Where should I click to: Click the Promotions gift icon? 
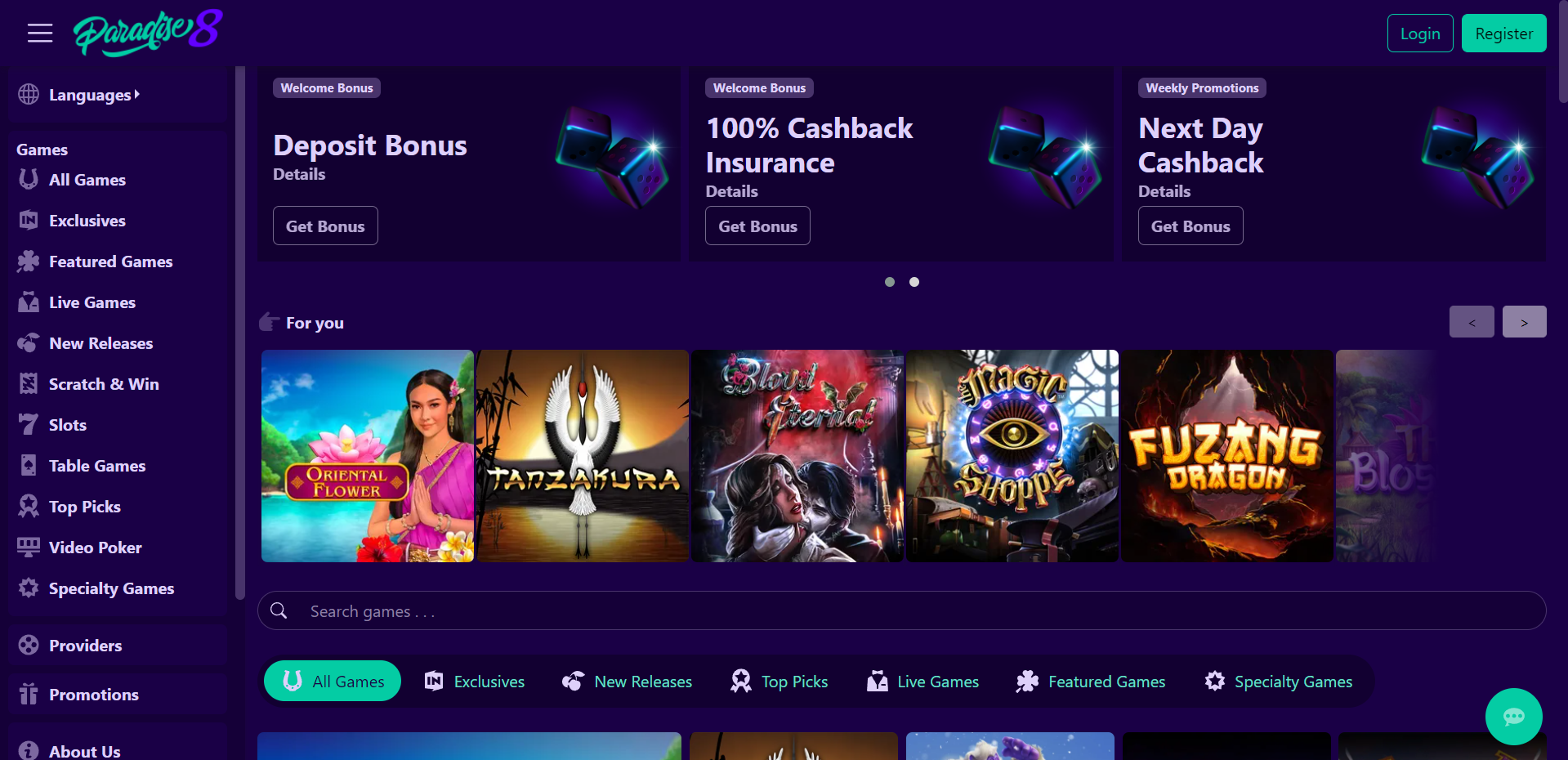[29, 695]
